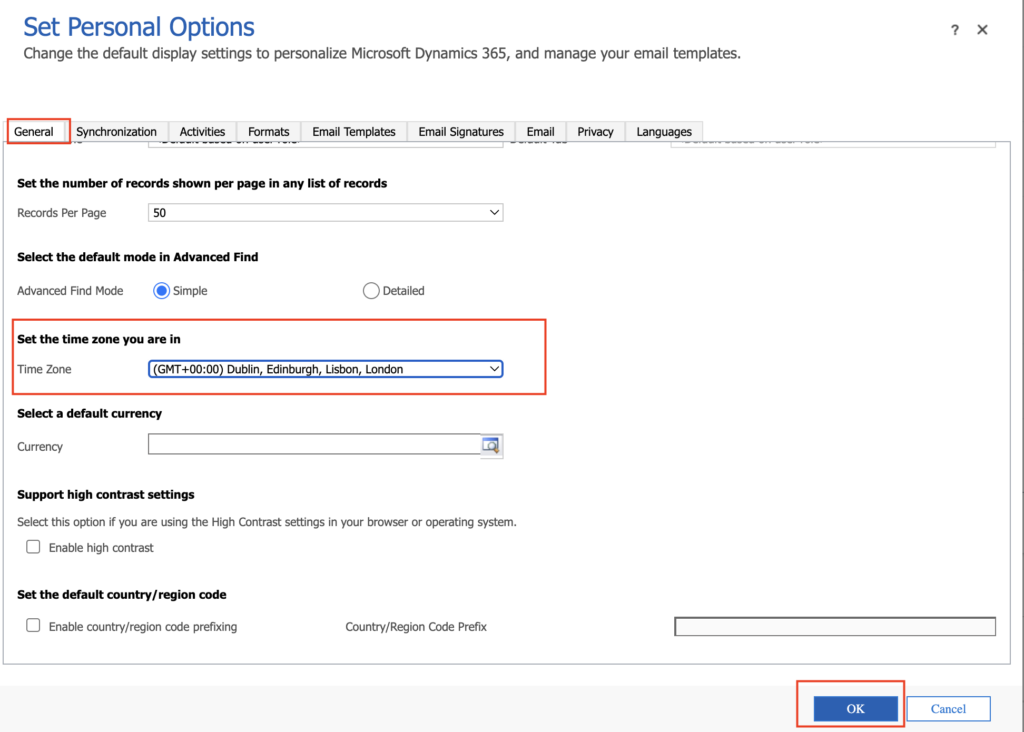Screen dimensions: 1024x732
Task: Click the 'Set Personal Options' title
Action: 139,27
